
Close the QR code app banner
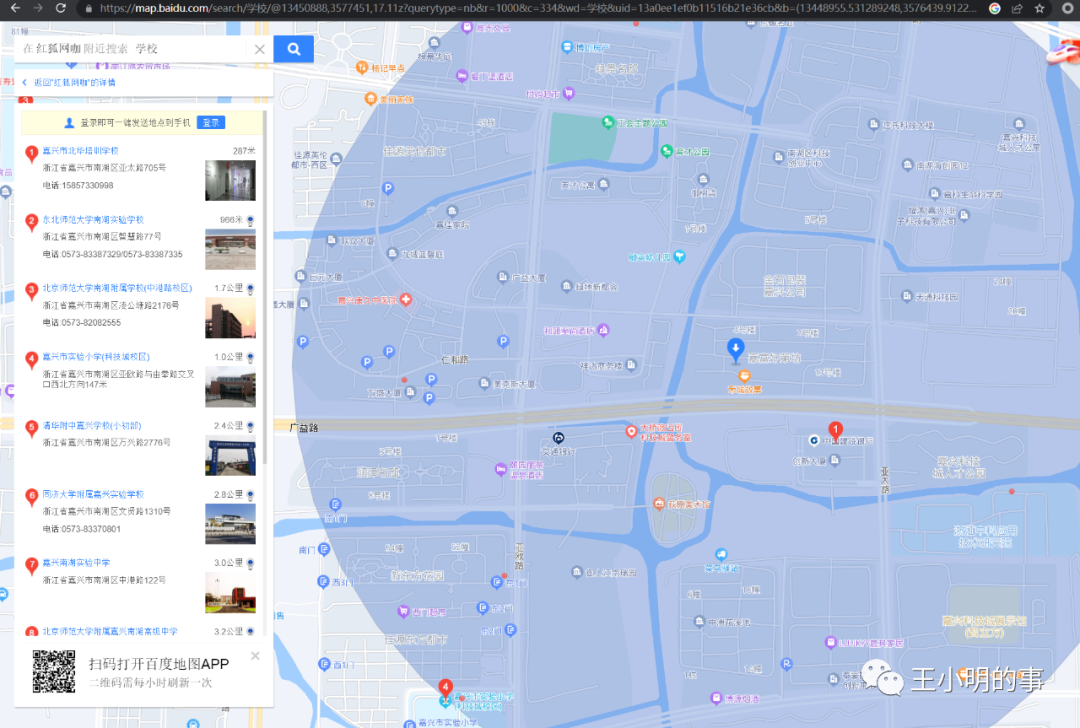point(256,656)
